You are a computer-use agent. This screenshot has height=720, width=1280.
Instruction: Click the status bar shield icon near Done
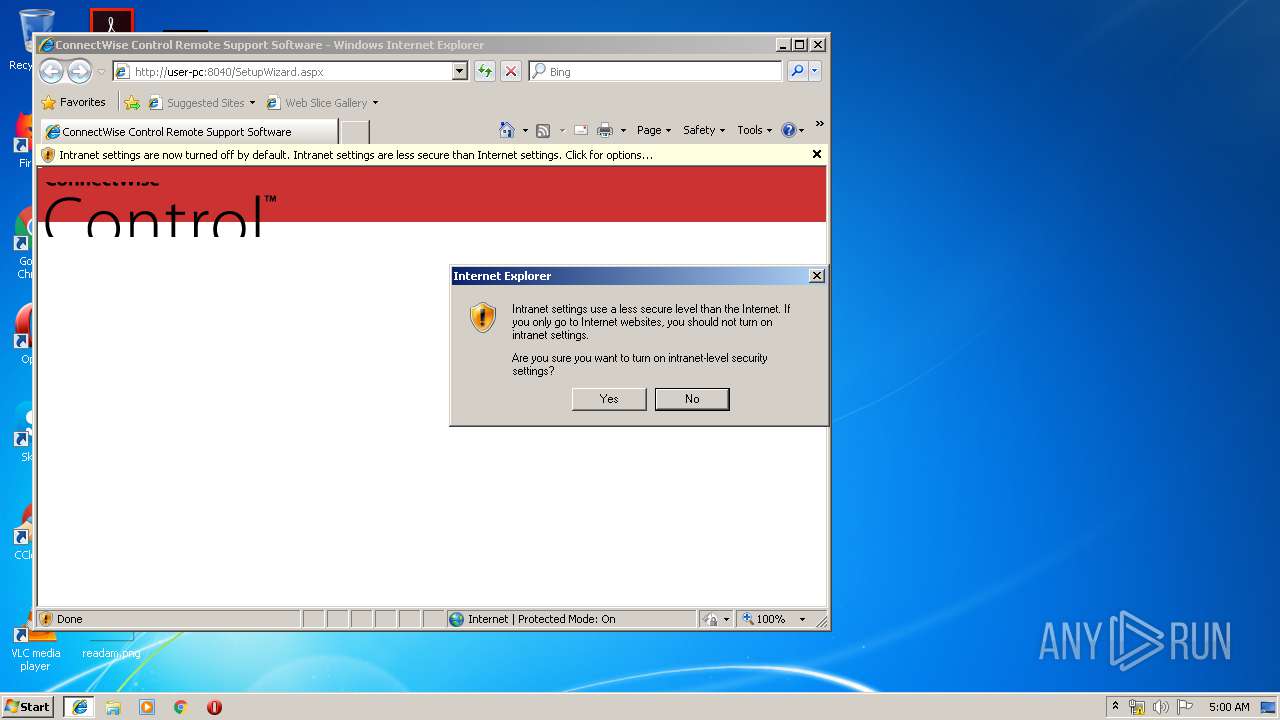46,619
